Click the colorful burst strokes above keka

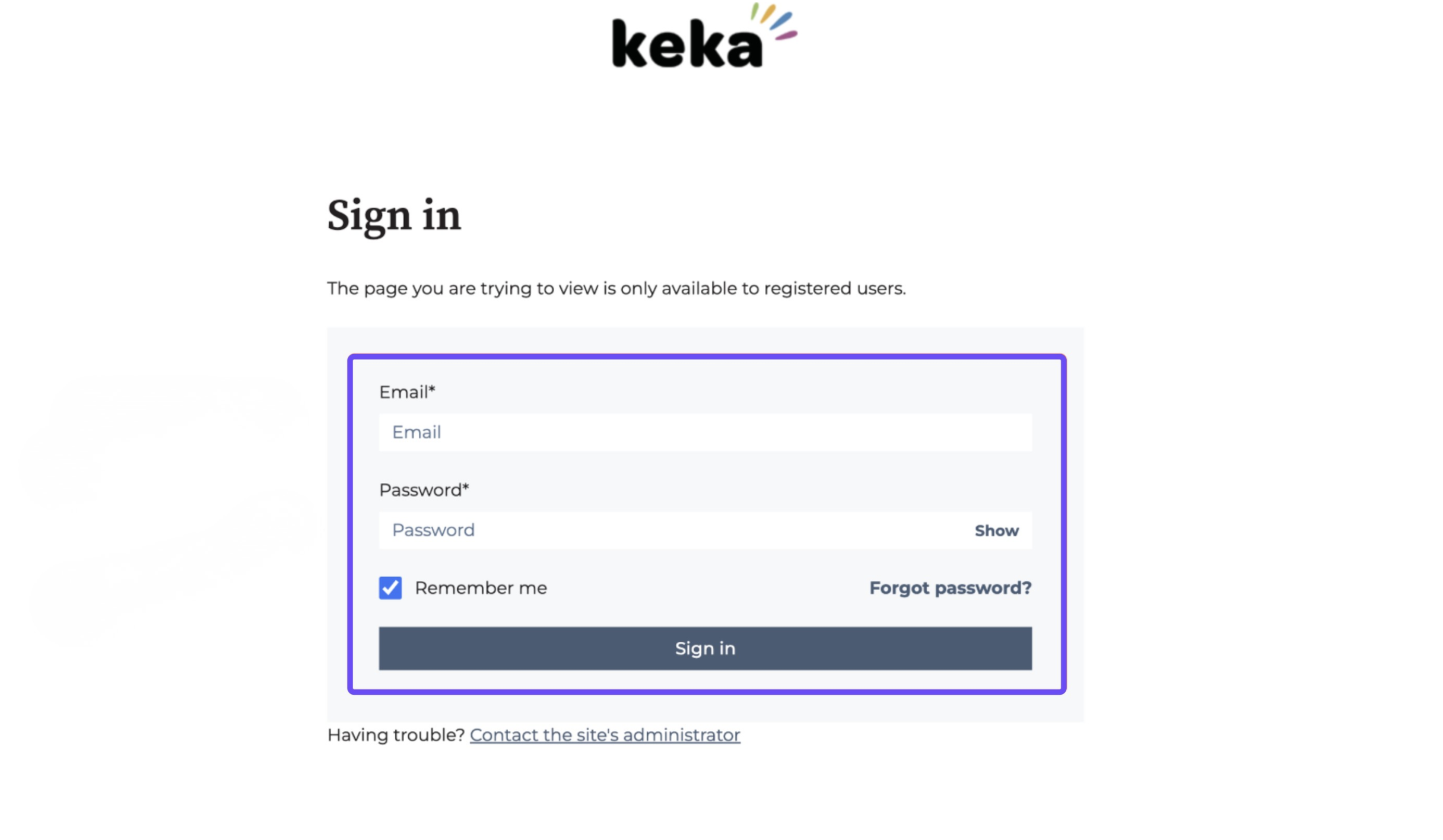point(775,21)
